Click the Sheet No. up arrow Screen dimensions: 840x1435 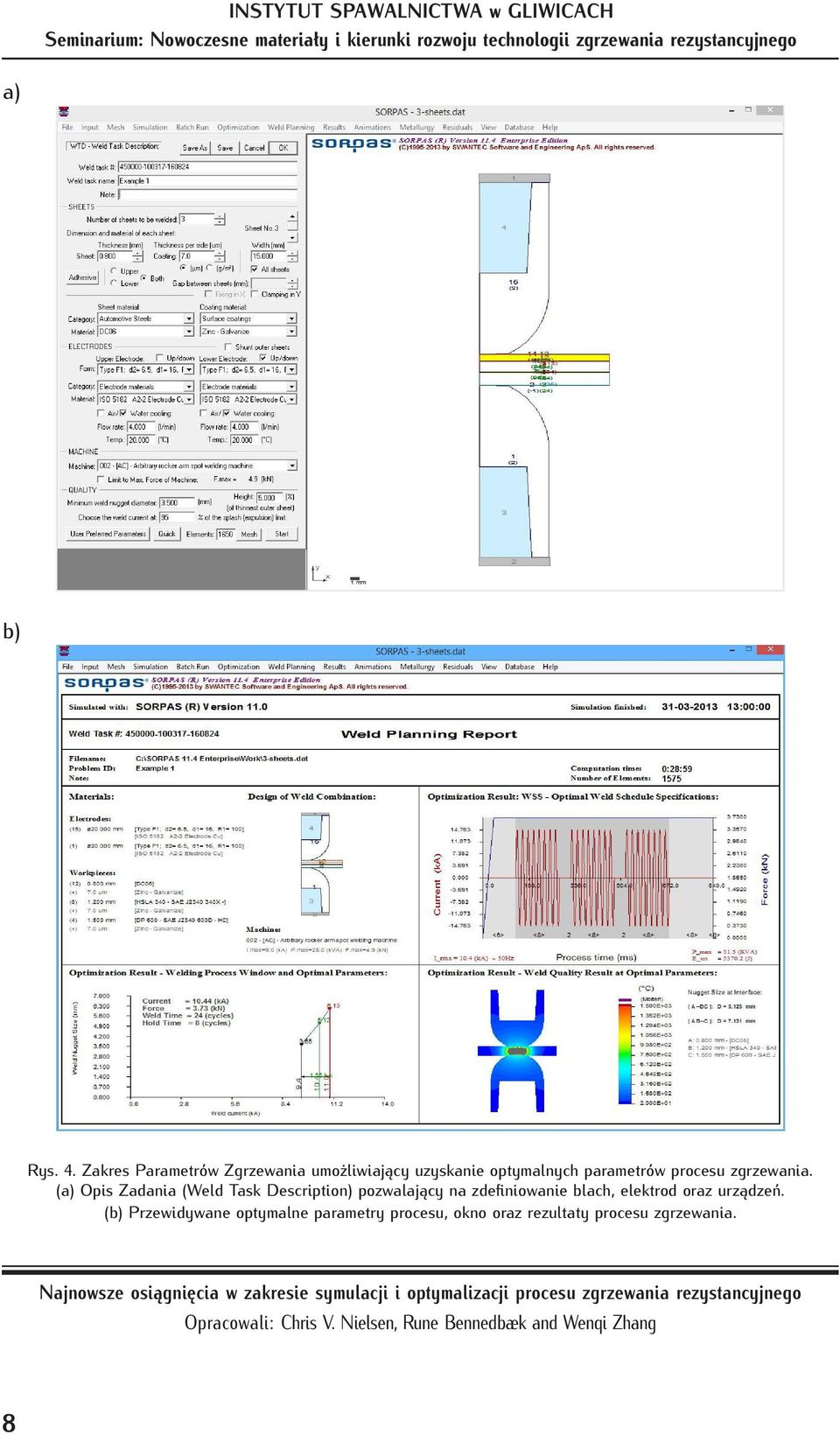point(292,215)
